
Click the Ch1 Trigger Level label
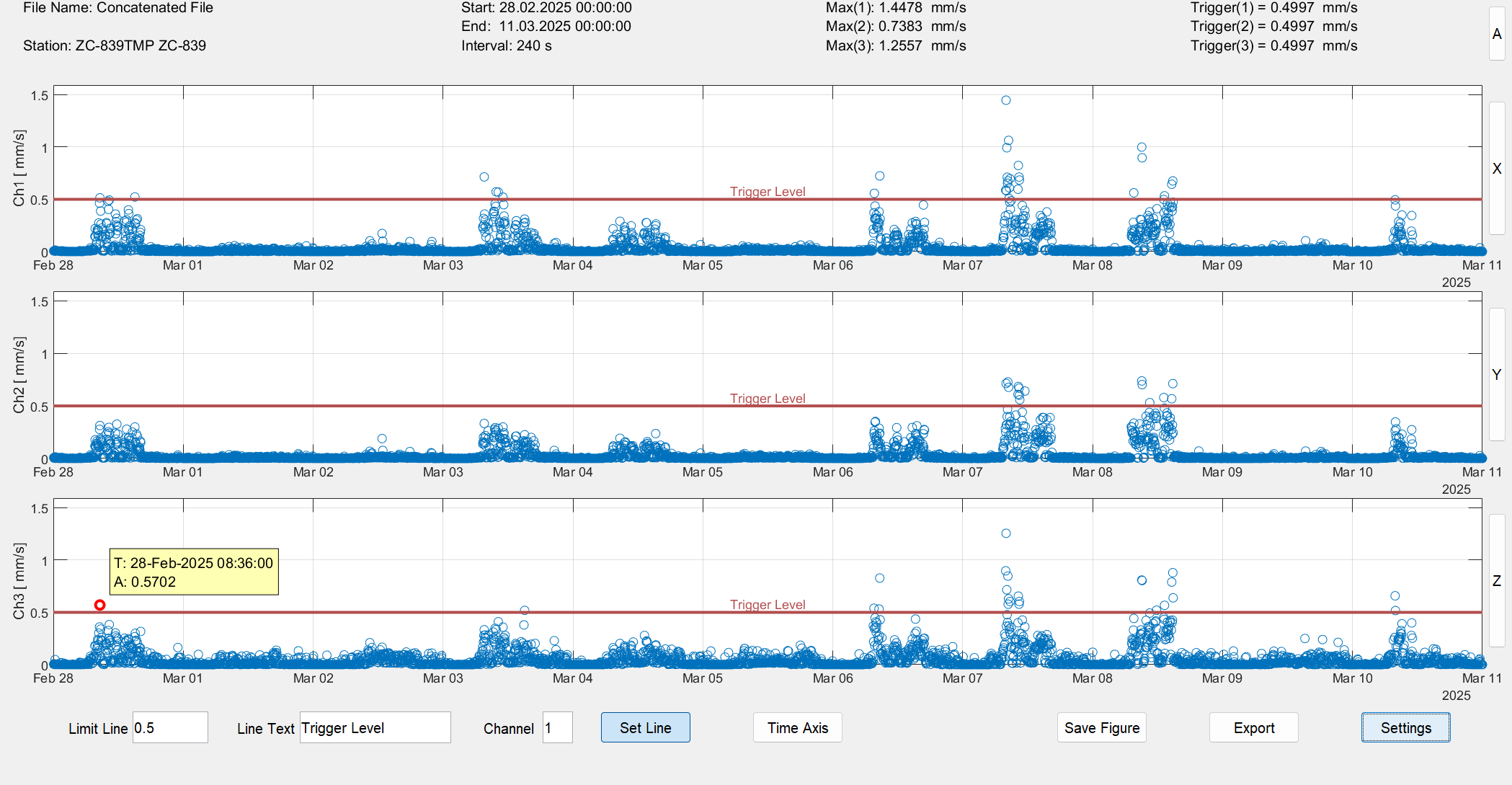coord(768,192)
